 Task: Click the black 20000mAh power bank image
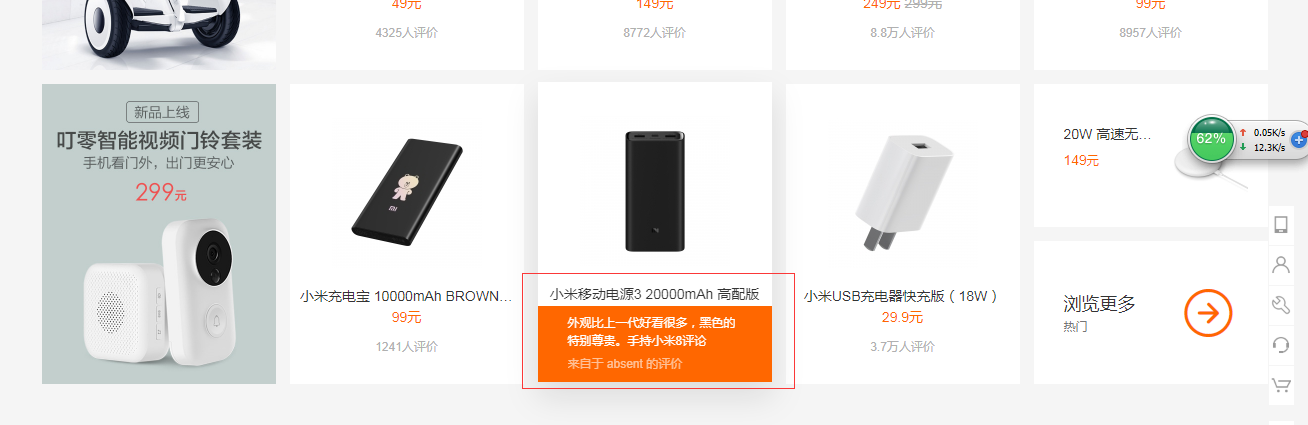655,191
